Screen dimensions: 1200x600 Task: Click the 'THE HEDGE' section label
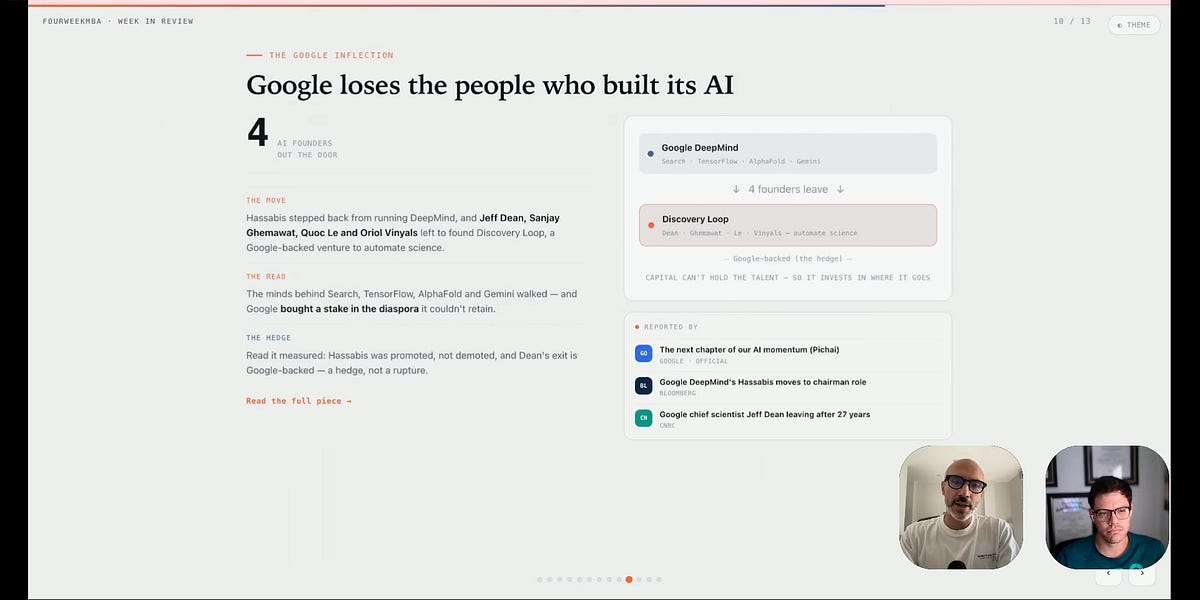268,337
